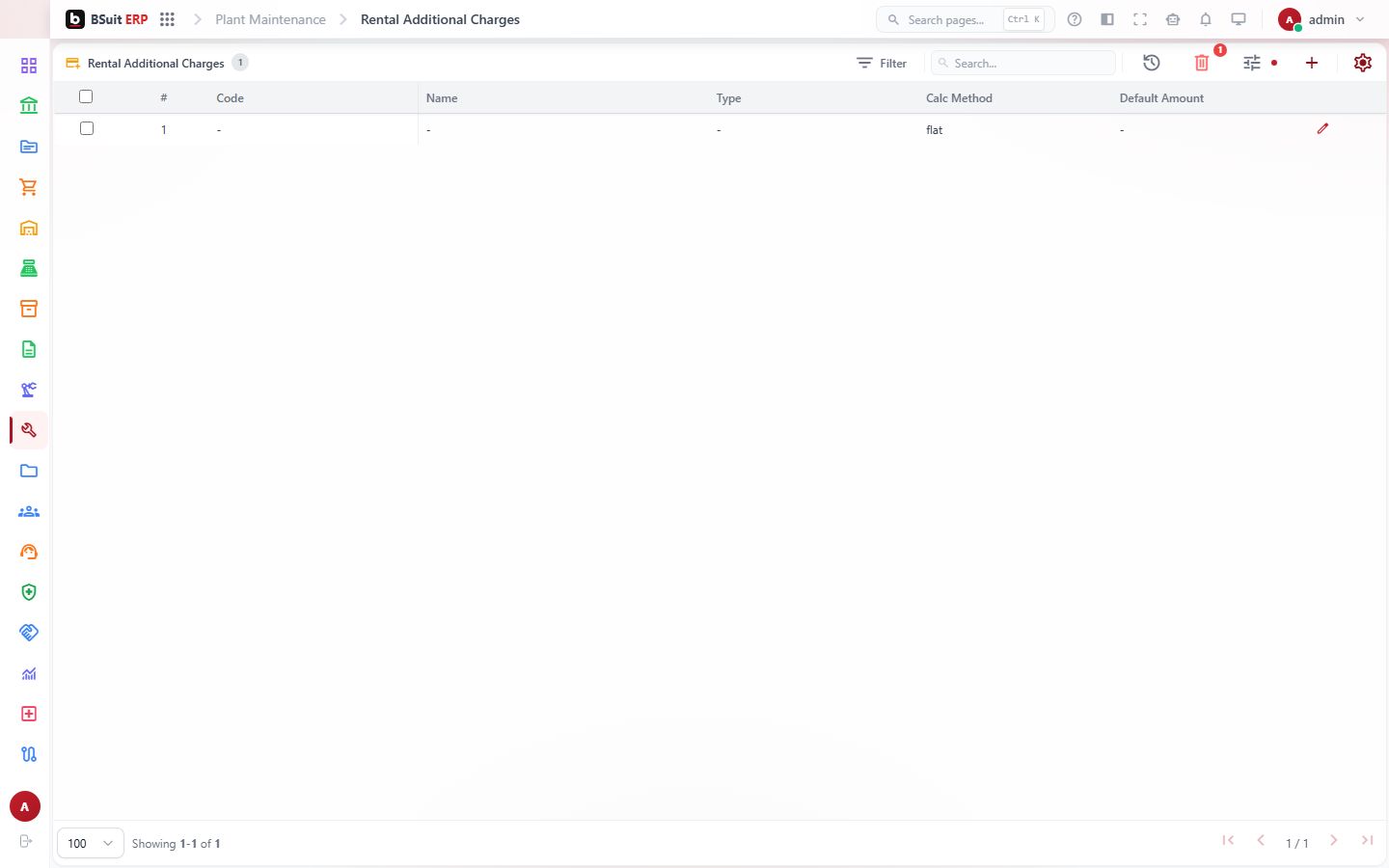Focus the Search pages field
Image resolution: width=1389 pixels, height=868 pixels.
965,19
